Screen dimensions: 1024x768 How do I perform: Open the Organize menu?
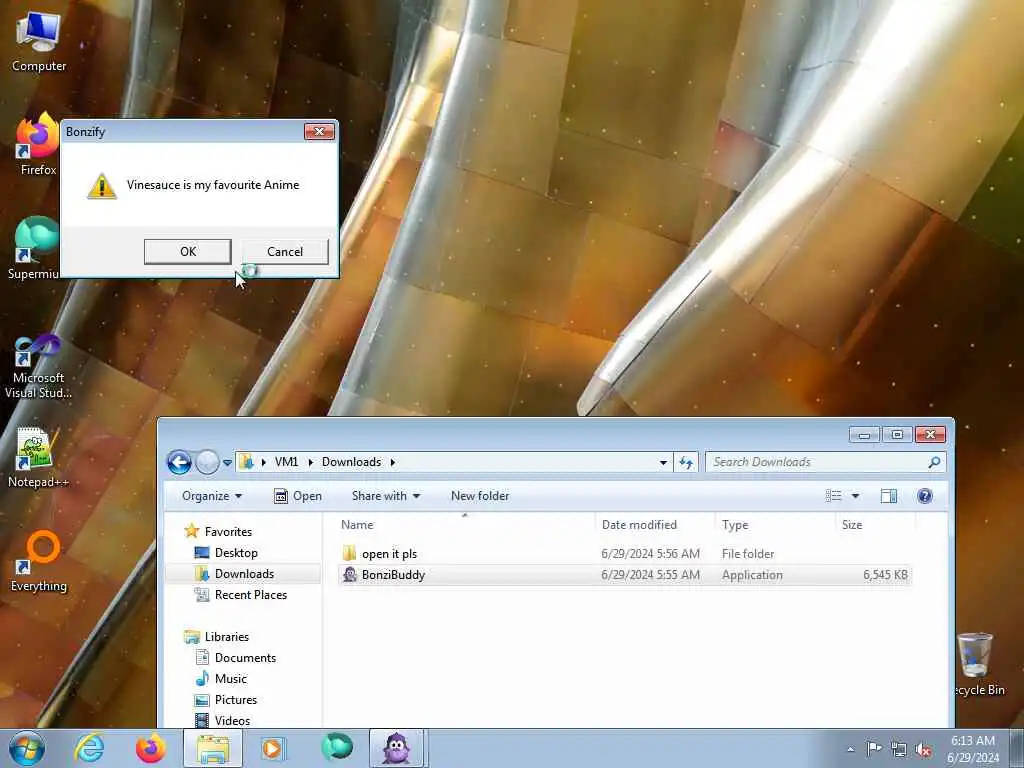pos(212,496)
